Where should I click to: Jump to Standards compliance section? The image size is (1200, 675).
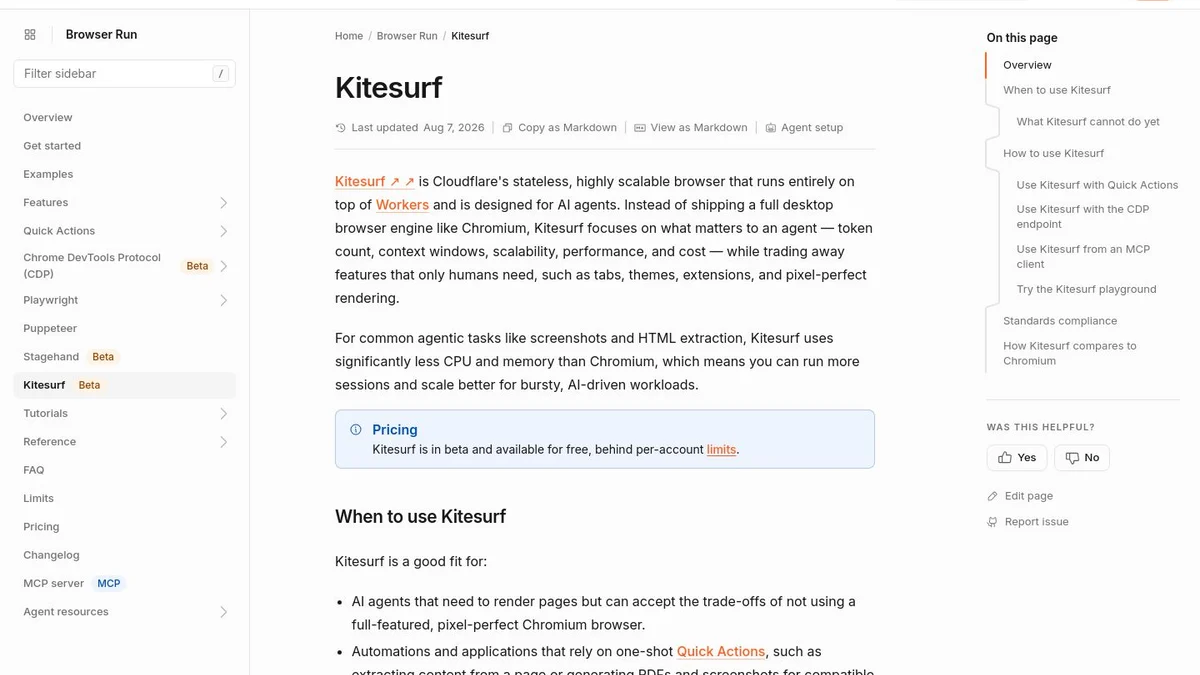[x=1060, y=321]
